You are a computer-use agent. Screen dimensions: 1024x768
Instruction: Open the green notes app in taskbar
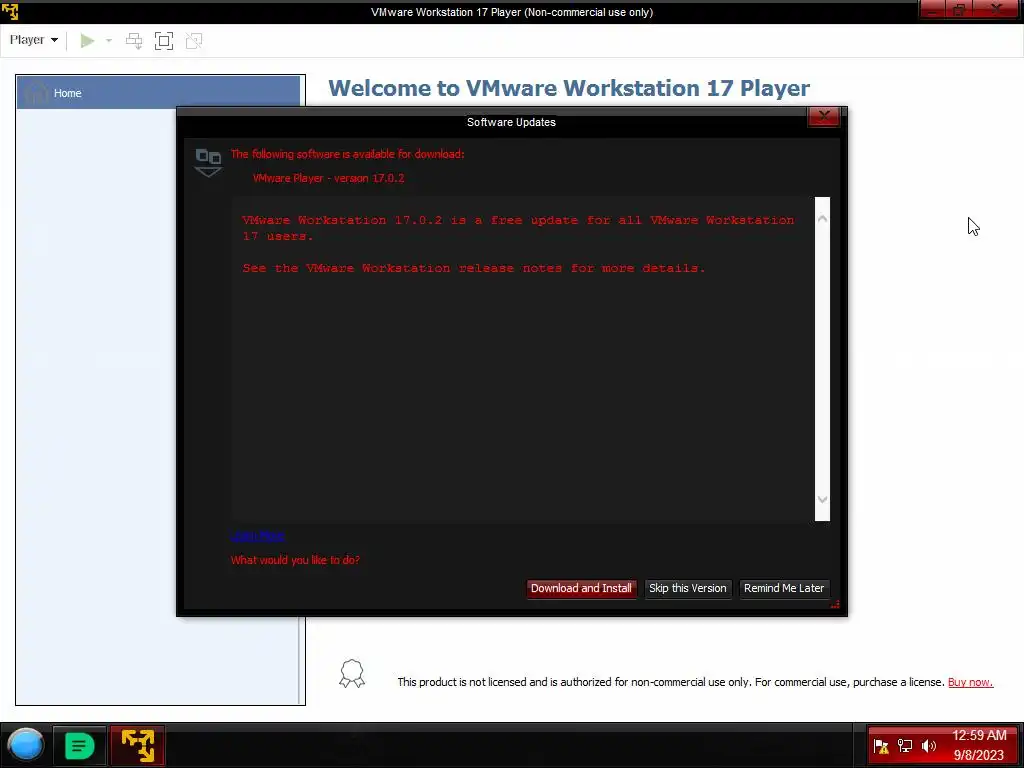click(79, 745)
